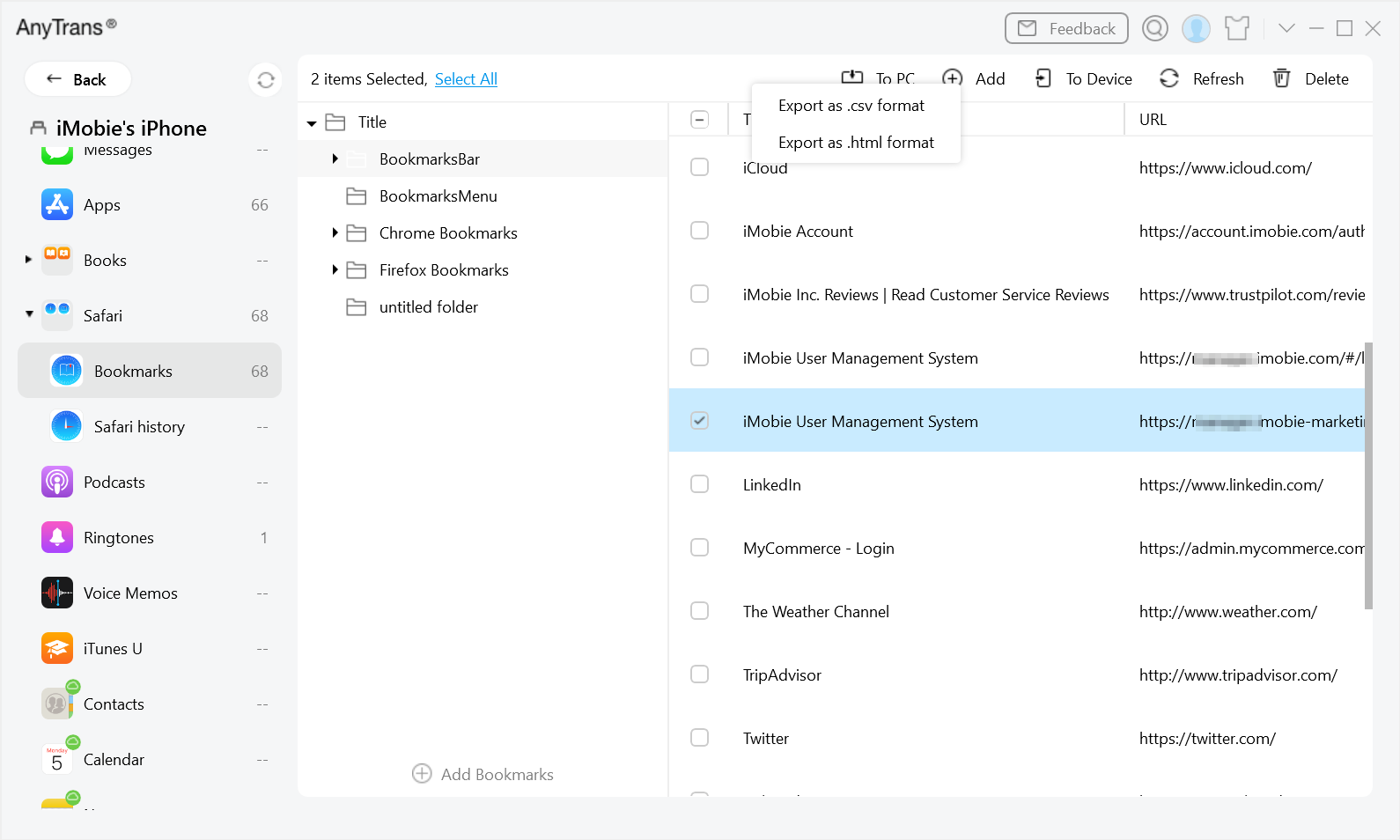Click the https://twitter.com/ URL cell
Screen dimensions: 1400x840
tap(1207, 739)
